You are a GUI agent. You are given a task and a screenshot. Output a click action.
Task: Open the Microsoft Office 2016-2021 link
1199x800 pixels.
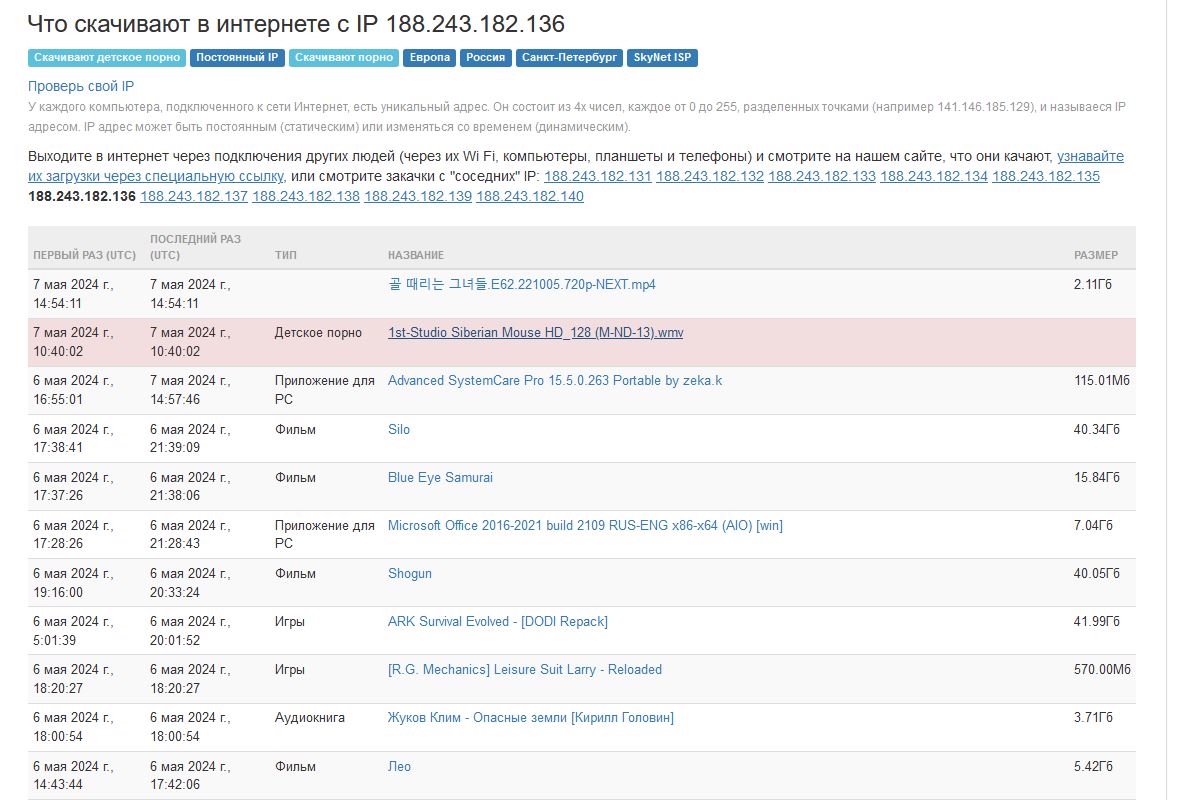(585, 525)
